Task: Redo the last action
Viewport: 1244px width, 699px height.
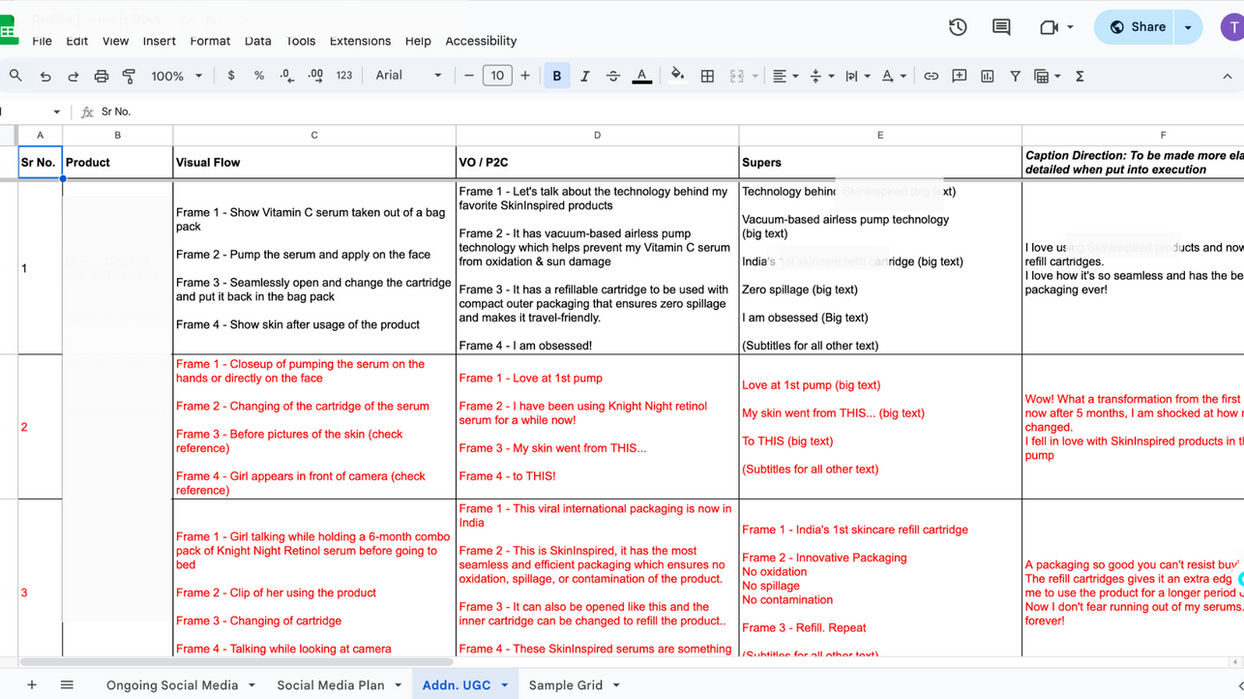Action: [x=73, y=76]
